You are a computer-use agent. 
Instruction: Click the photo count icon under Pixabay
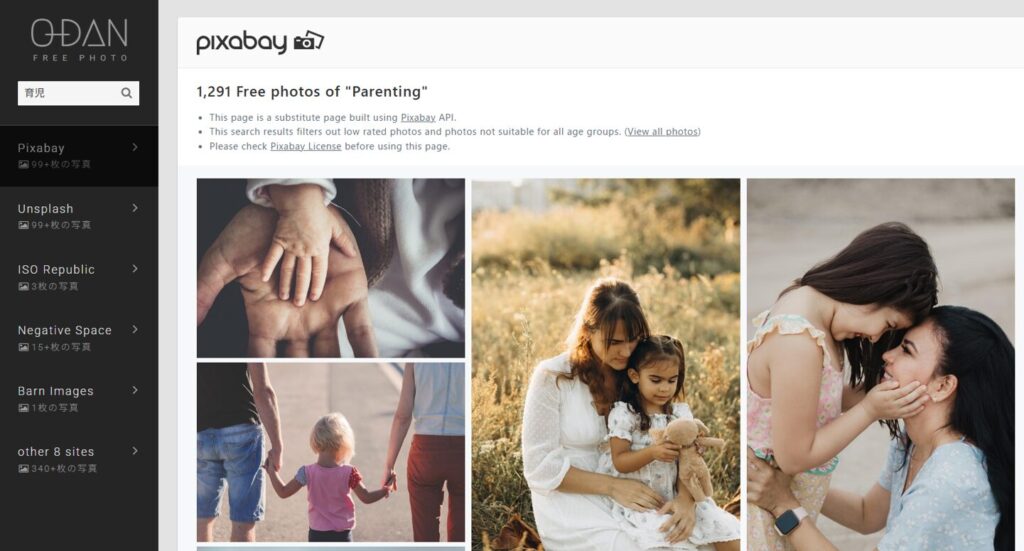tap(24, 165)
